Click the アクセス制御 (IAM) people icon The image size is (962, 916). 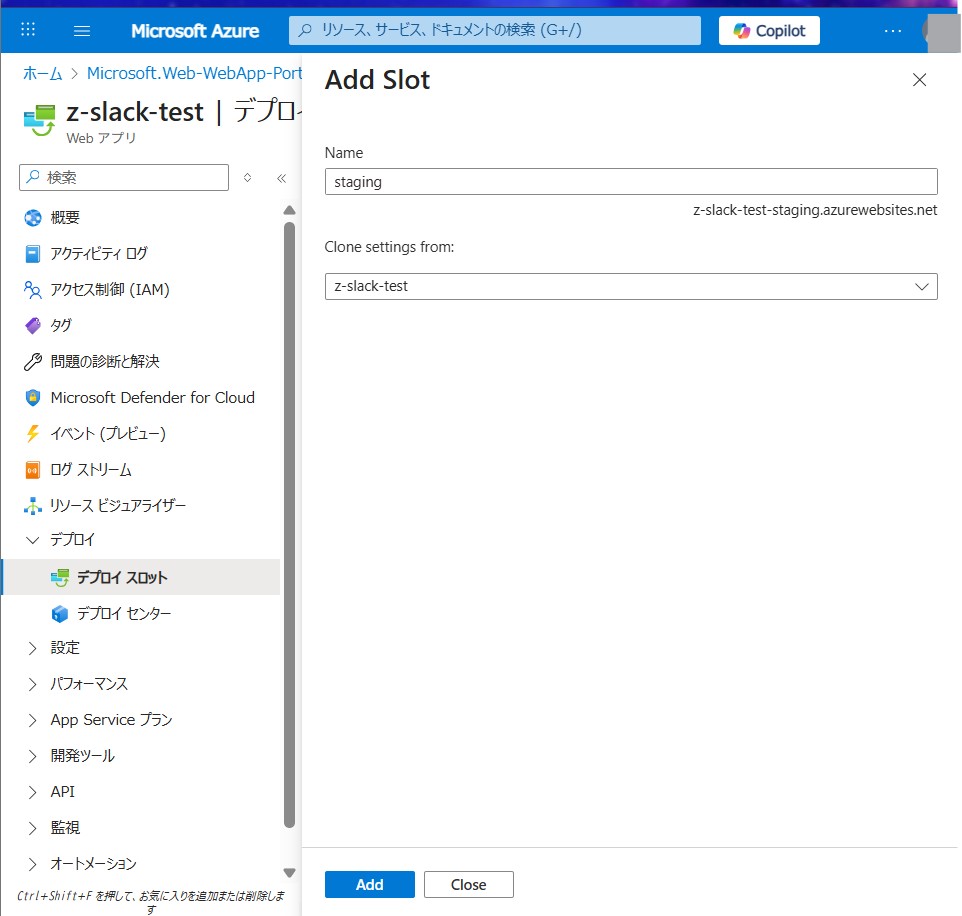pyautogui.click(x=33, y=290)
